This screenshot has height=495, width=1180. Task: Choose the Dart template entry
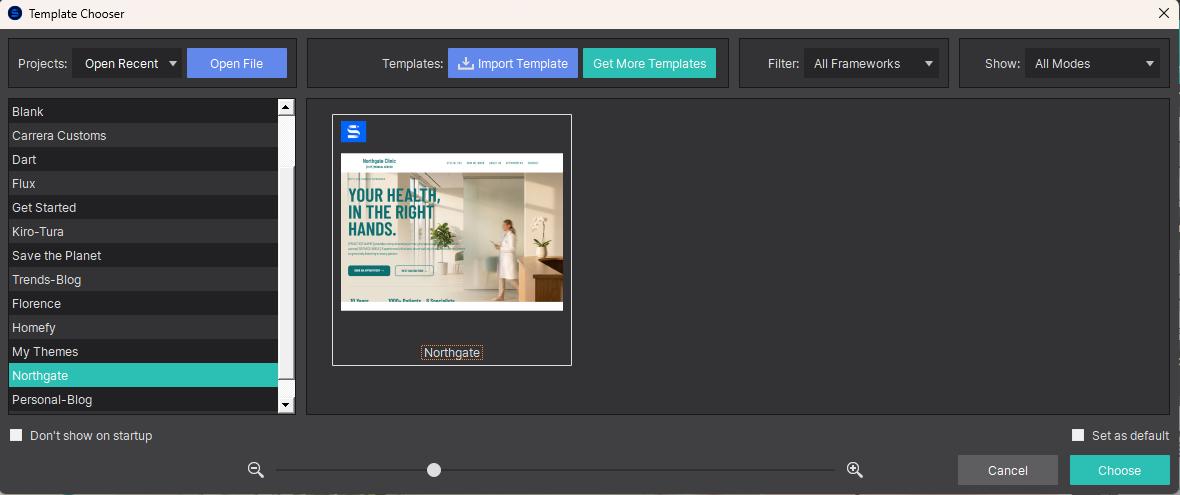pos(143,159)
